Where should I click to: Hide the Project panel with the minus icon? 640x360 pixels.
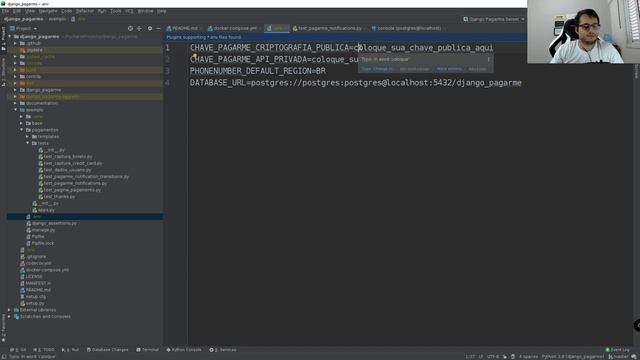pos(158,29)
